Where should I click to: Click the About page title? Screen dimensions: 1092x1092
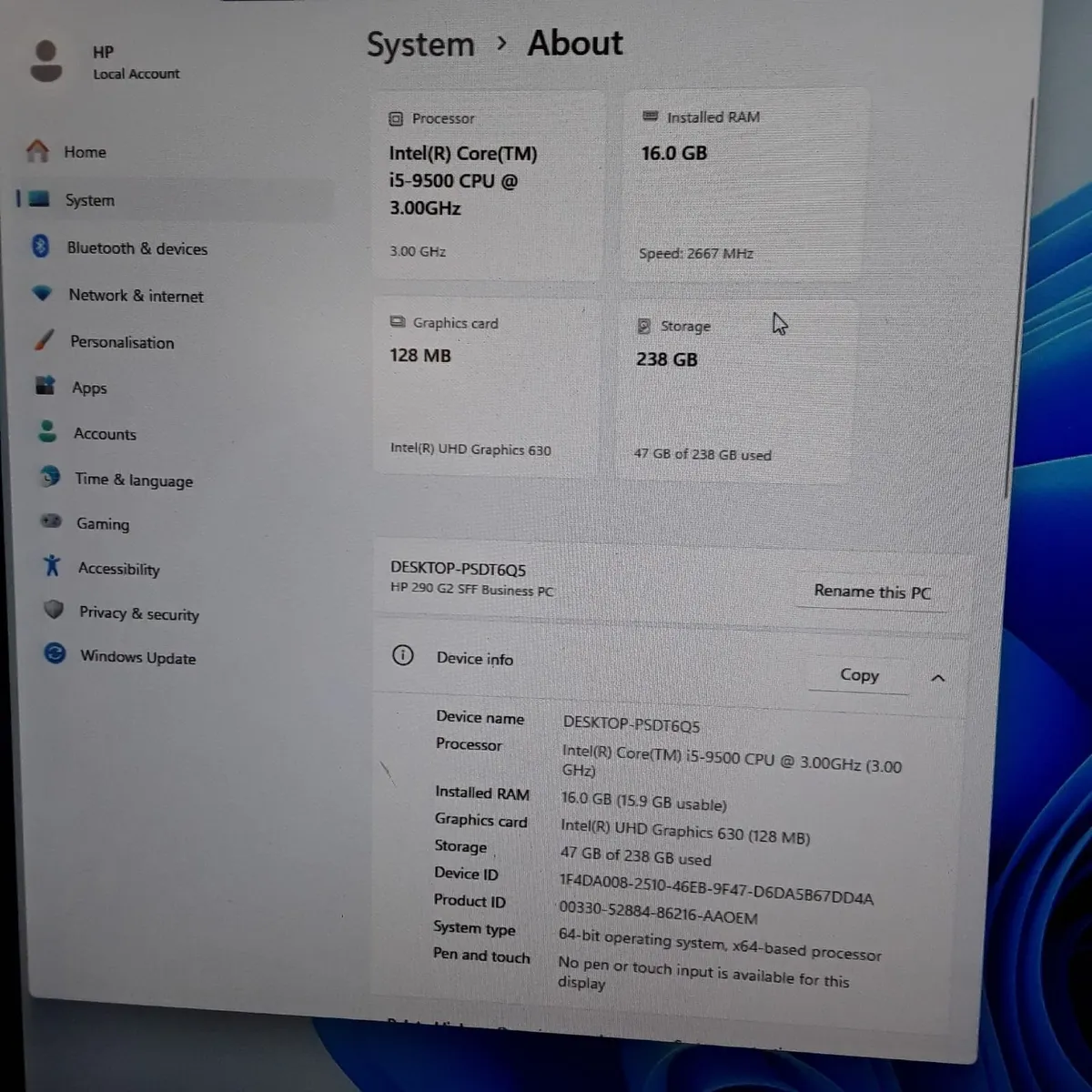(x=575, y=43)
